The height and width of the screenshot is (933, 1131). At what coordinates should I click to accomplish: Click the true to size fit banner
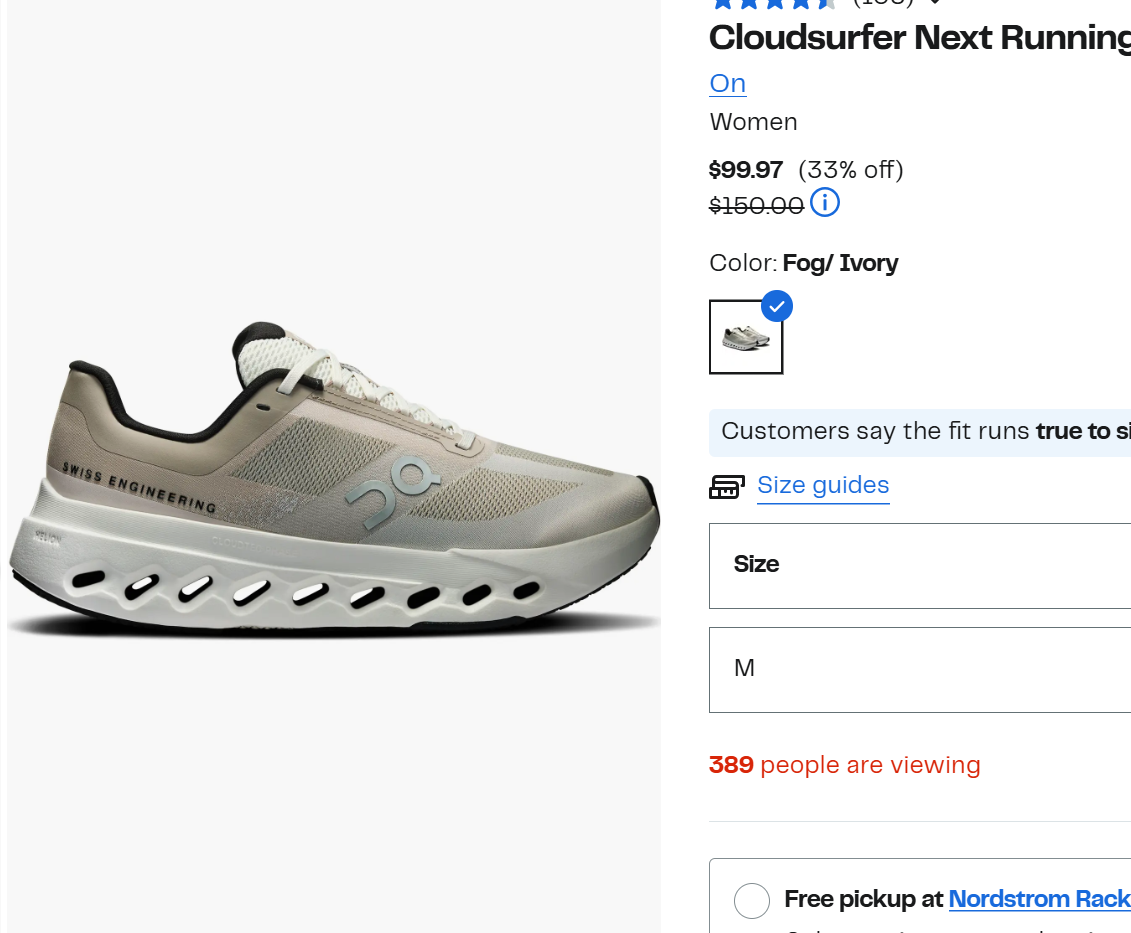click(920, 432)
